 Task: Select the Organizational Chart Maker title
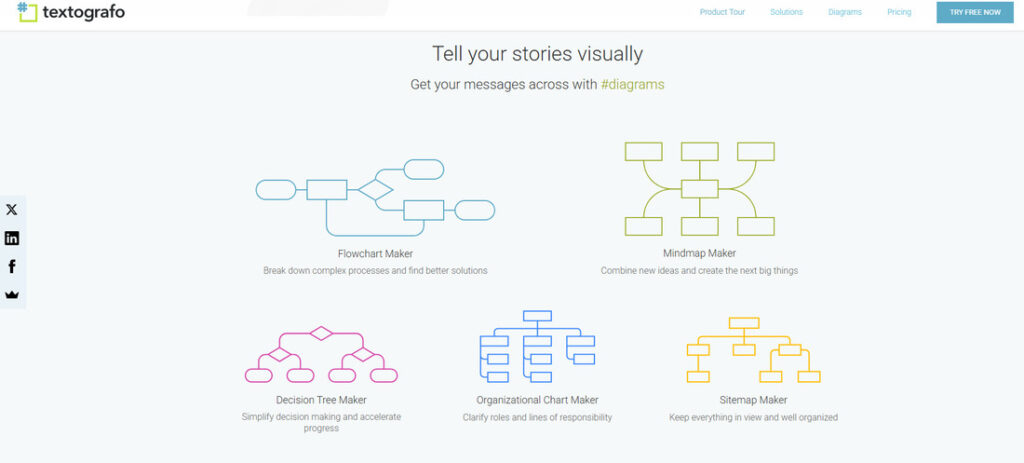(537, 400)
